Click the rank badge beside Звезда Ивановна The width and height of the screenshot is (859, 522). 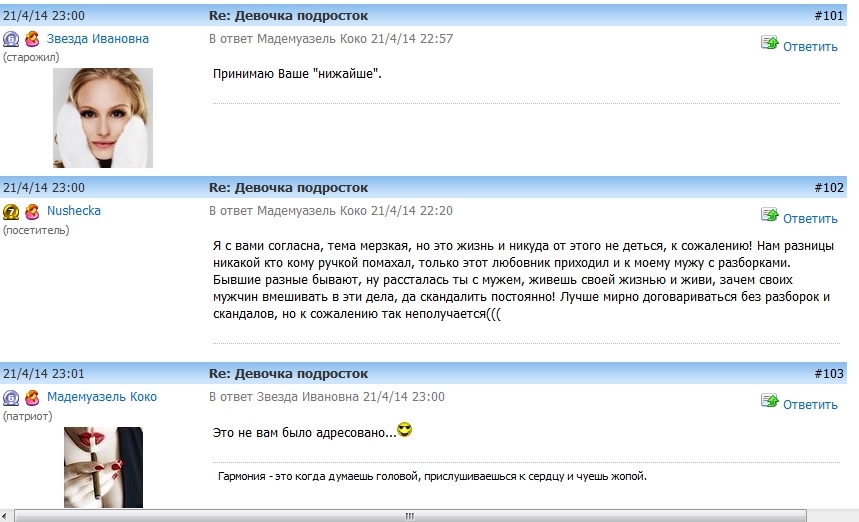[11, 40]
